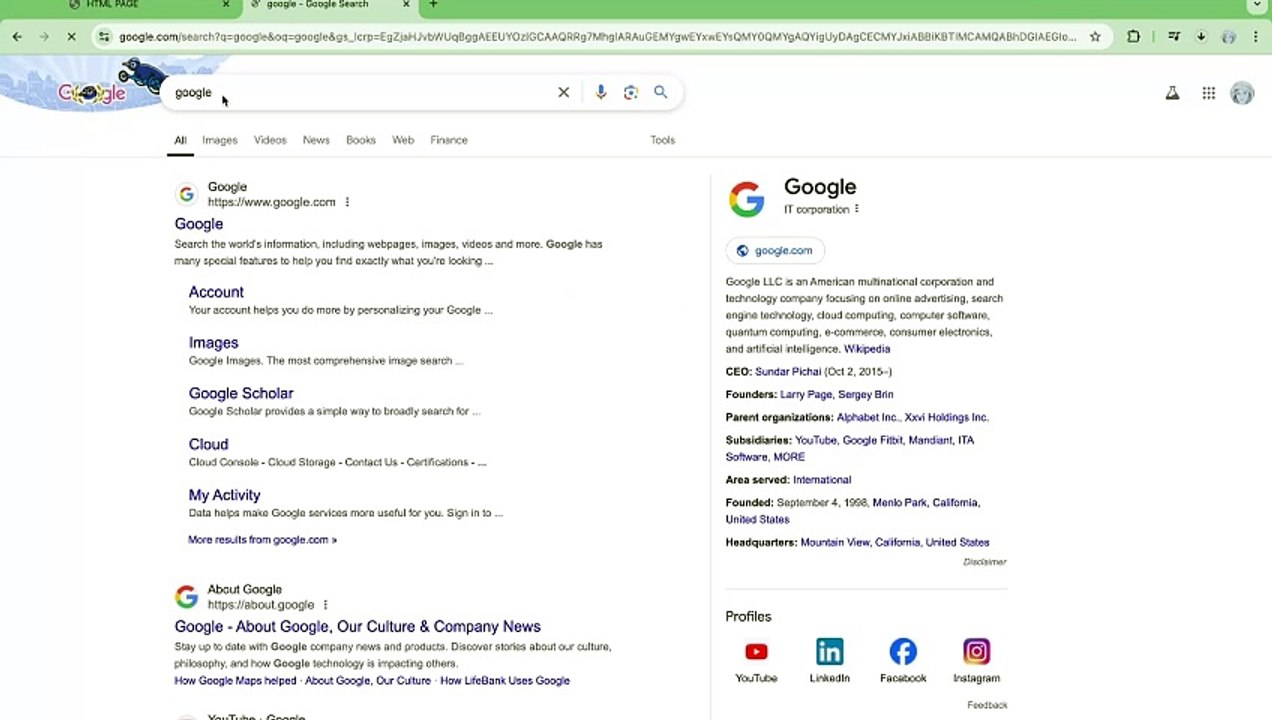
Task: Open Sergey Brin founder link
Action: [866, 395]
